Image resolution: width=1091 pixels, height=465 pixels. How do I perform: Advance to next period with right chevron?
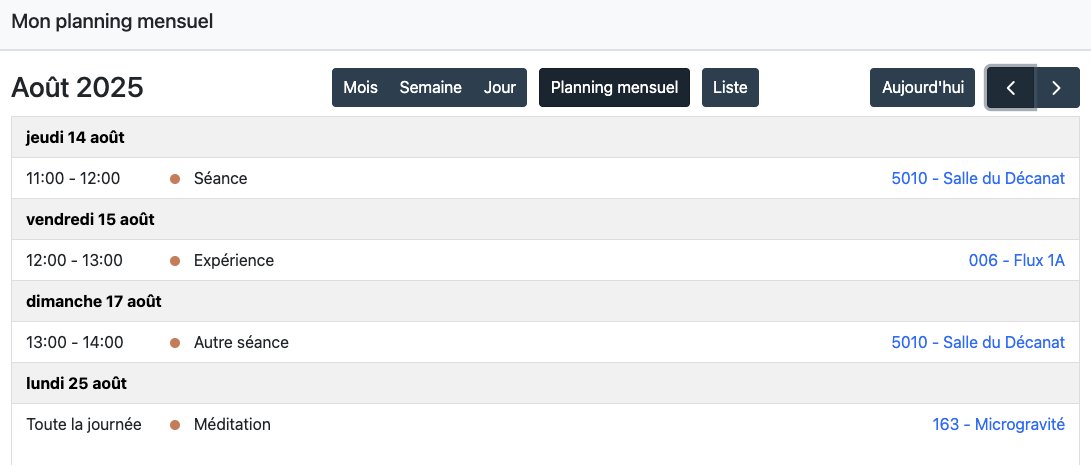coord(1057,88)
